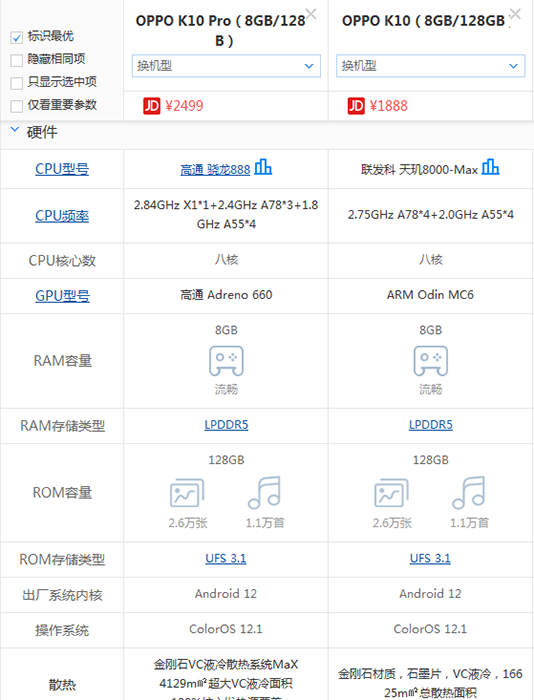Viewport: 534px width, 700px height.
Task: Click the 散热 row label
Action: click(63, 684)
